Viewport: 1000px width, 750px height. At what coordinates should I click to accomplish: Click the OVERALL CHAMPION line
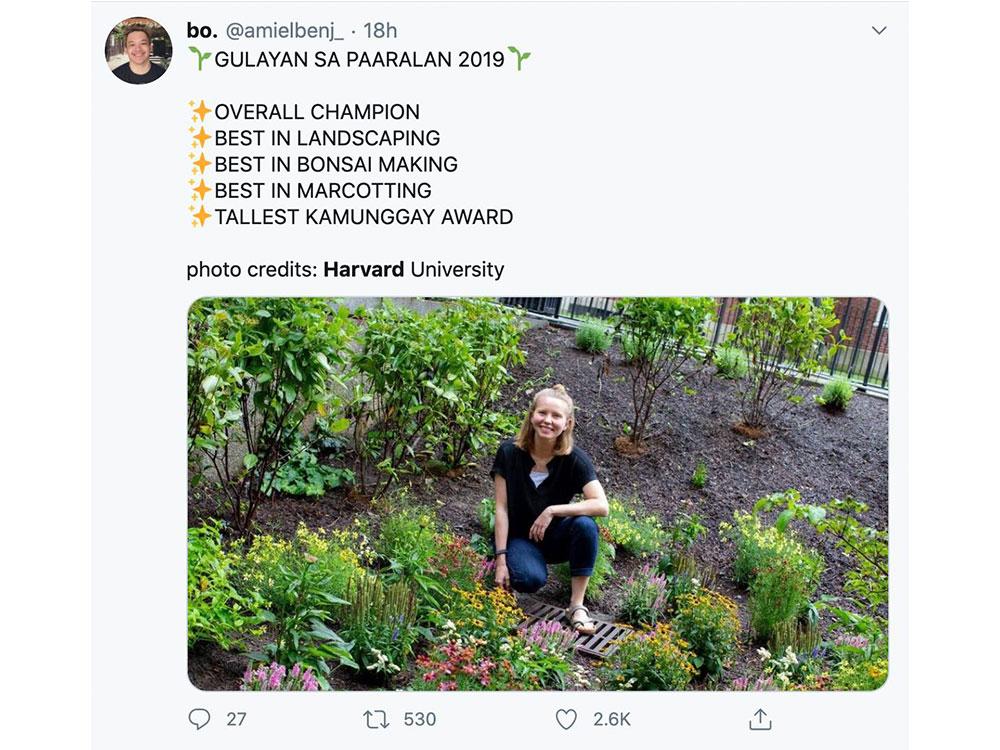[x=316, y=112]
